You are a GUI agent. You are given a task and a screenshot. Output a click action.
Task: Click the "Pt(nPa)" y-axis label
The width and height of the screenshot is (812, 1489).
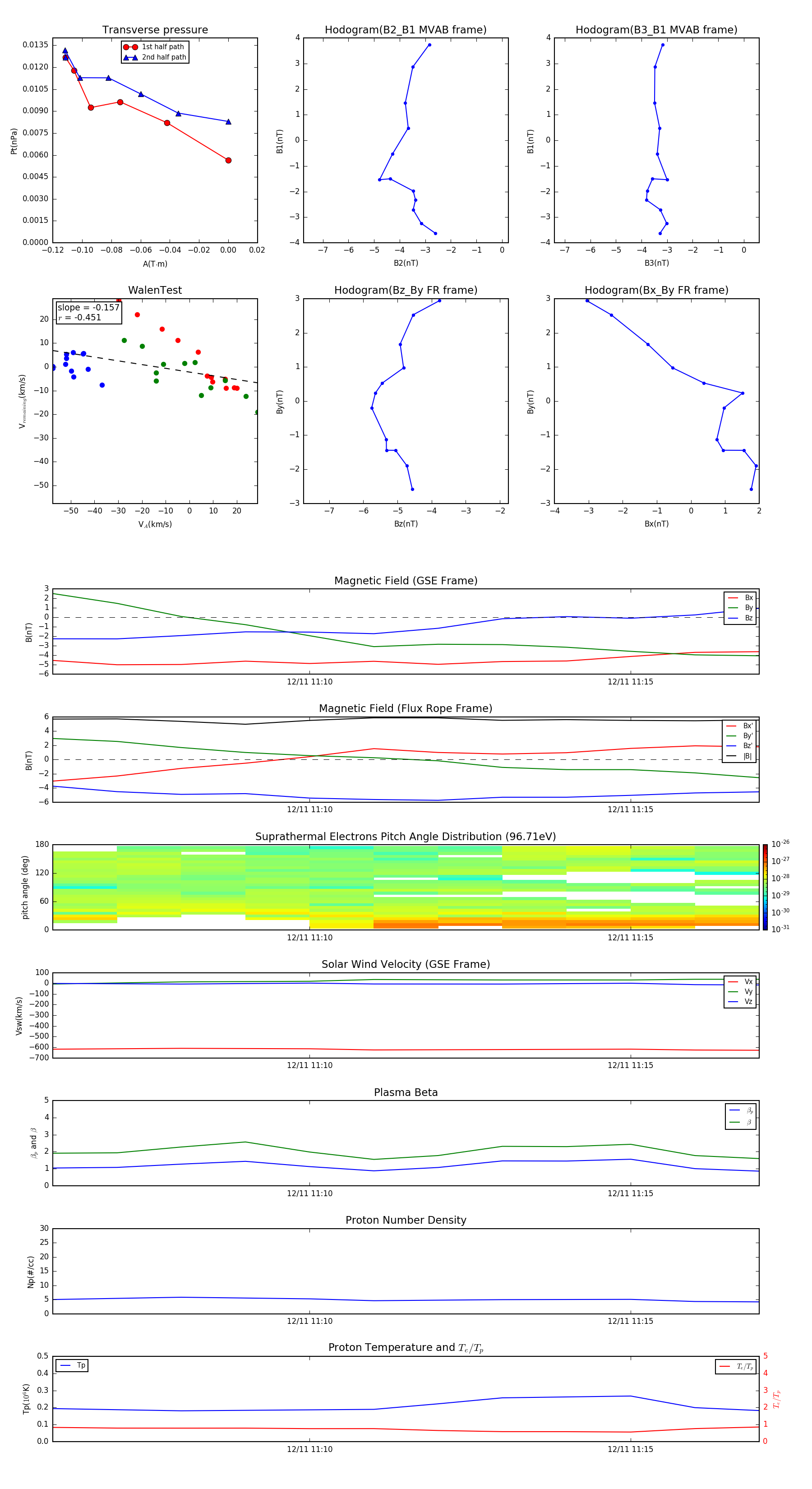[14, 140]
